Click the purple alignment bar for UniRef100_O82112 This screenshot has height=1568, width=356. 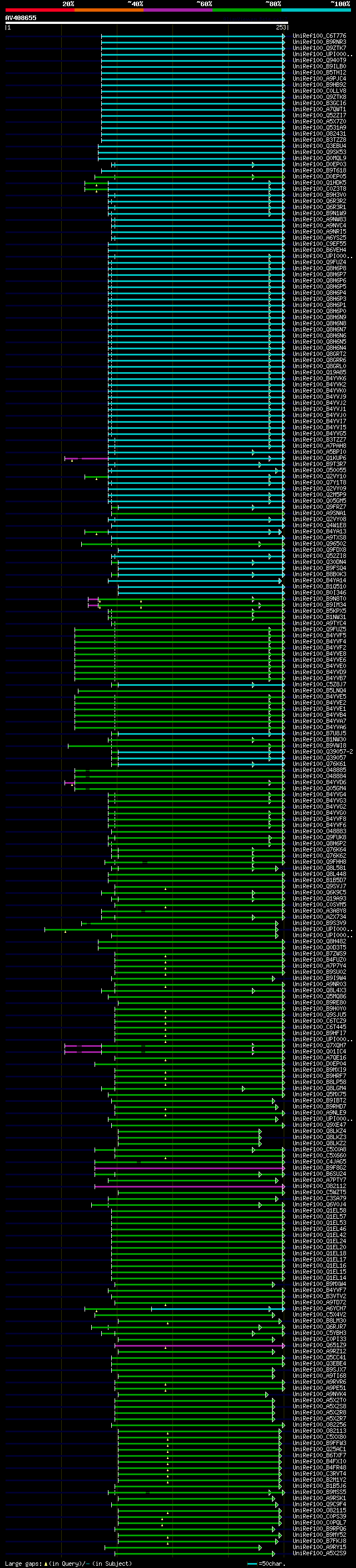pos(189,1186)
